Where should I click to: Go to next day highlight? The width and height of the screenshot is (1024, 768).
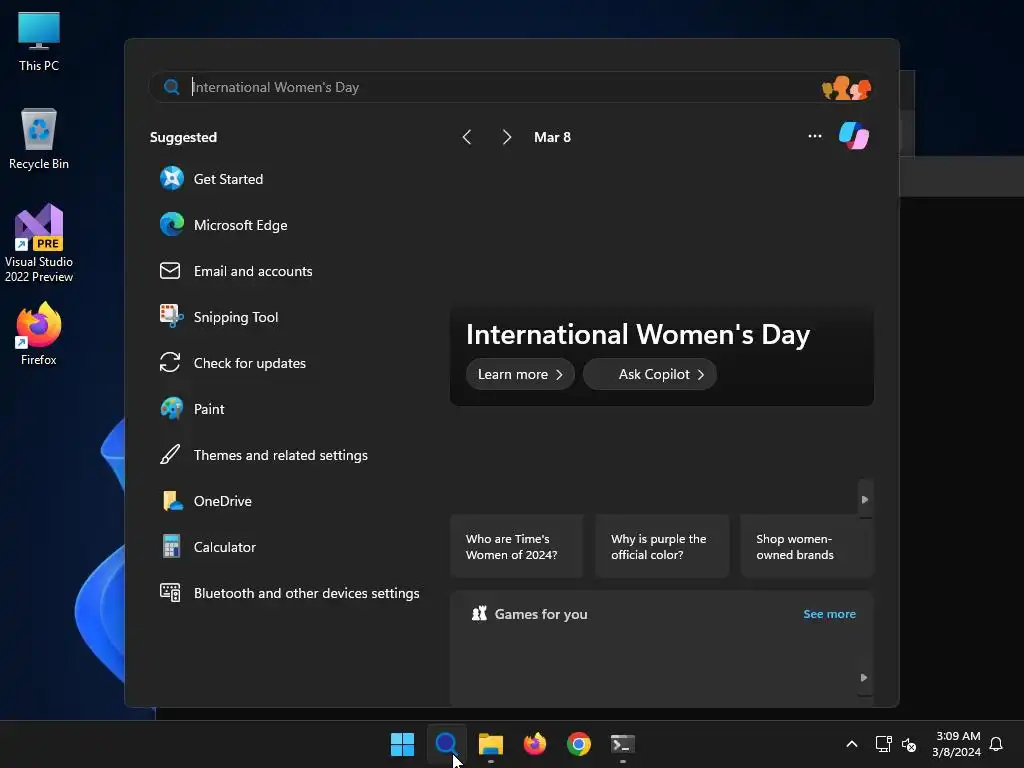(506, 136)
